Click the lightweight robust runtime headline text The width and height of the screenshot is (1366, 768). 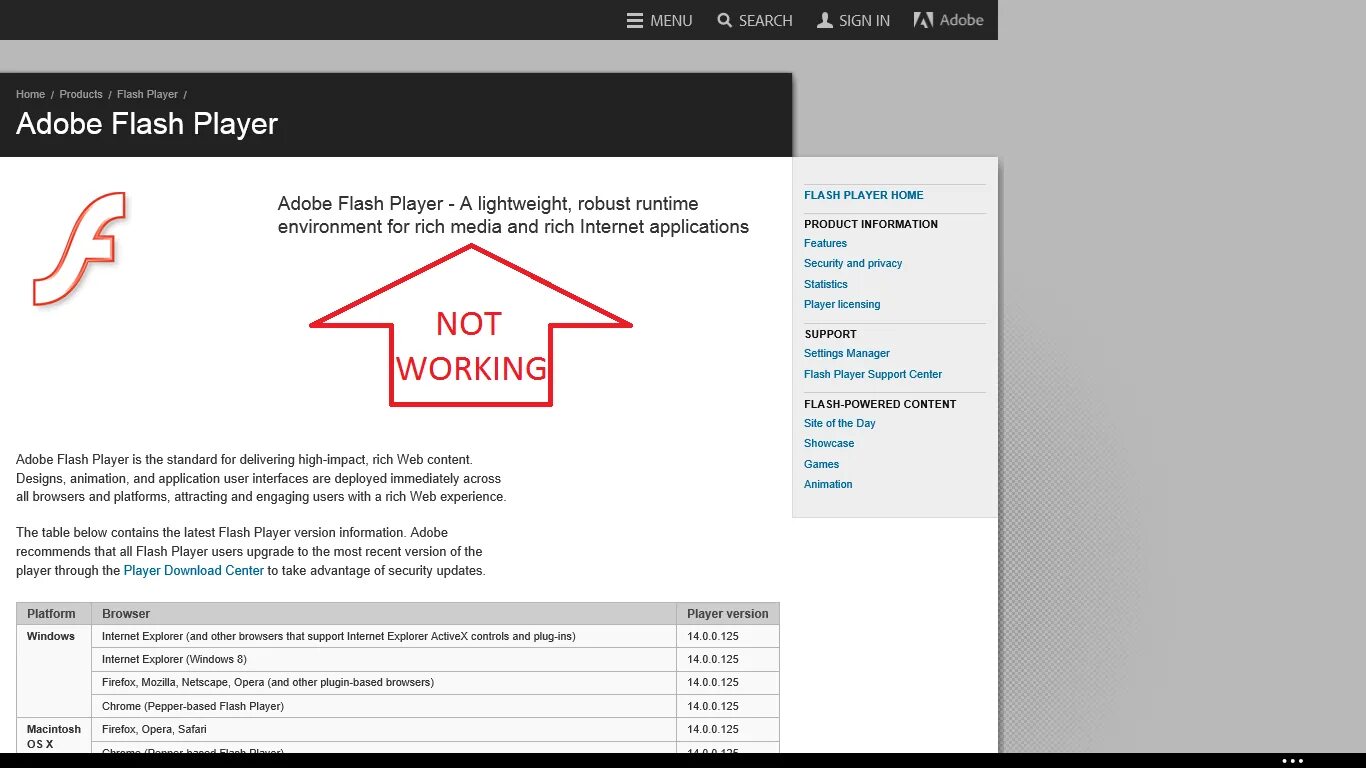513,215
